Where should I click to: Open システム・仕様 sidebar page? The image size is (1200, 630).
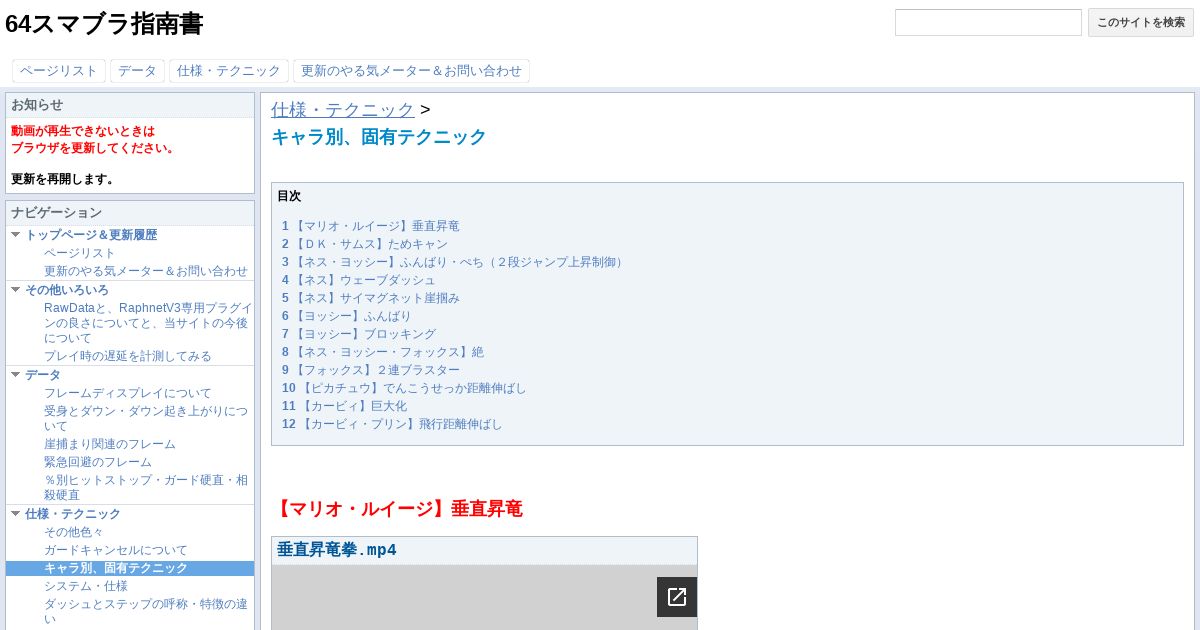click(86, 586)
